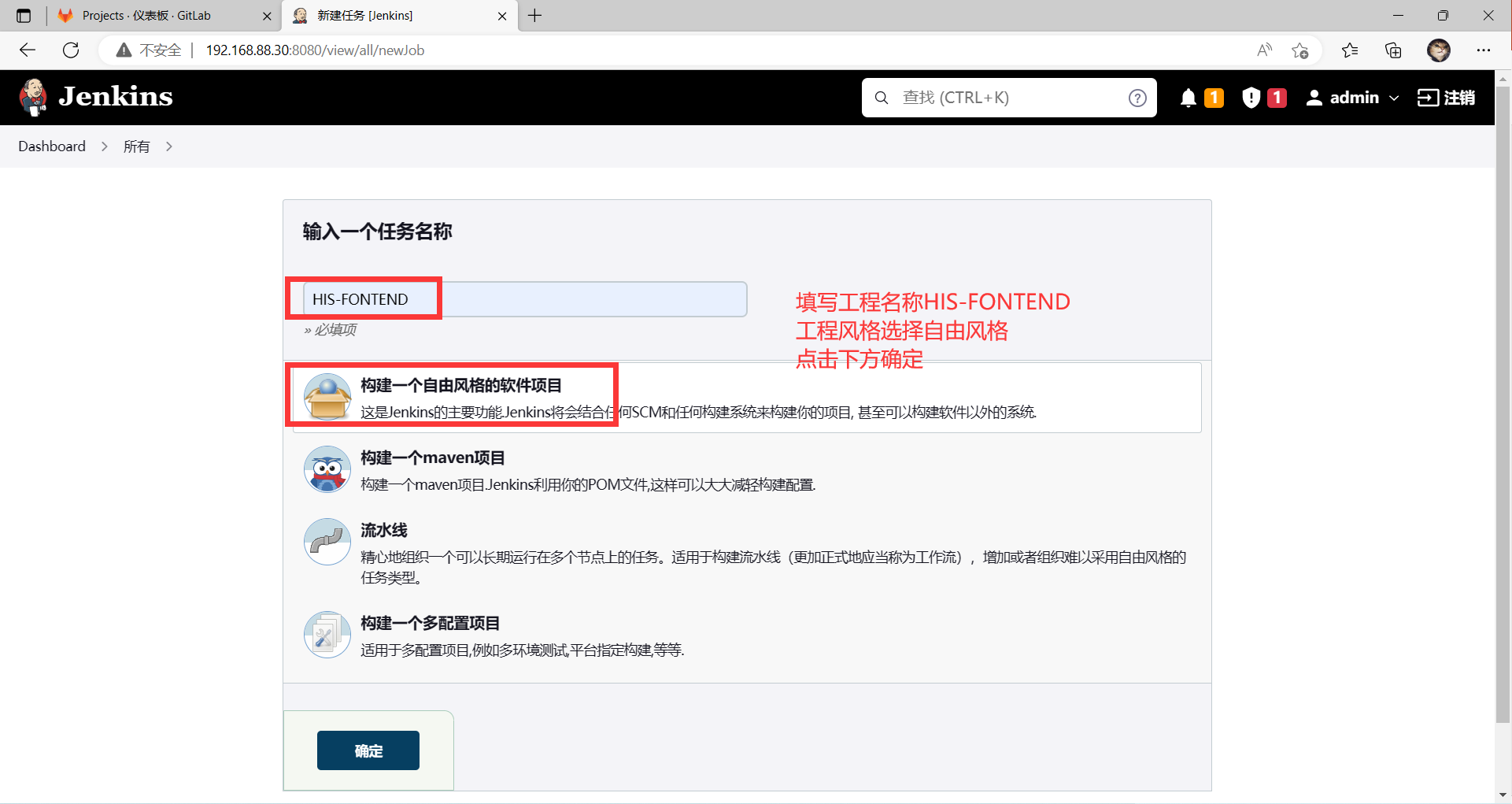The width and height of the screenshot is (1512, 804).
Task: Expand the Dashboard breadcrumb chevron
Action: pyautogui.click(x=105, y=146)
